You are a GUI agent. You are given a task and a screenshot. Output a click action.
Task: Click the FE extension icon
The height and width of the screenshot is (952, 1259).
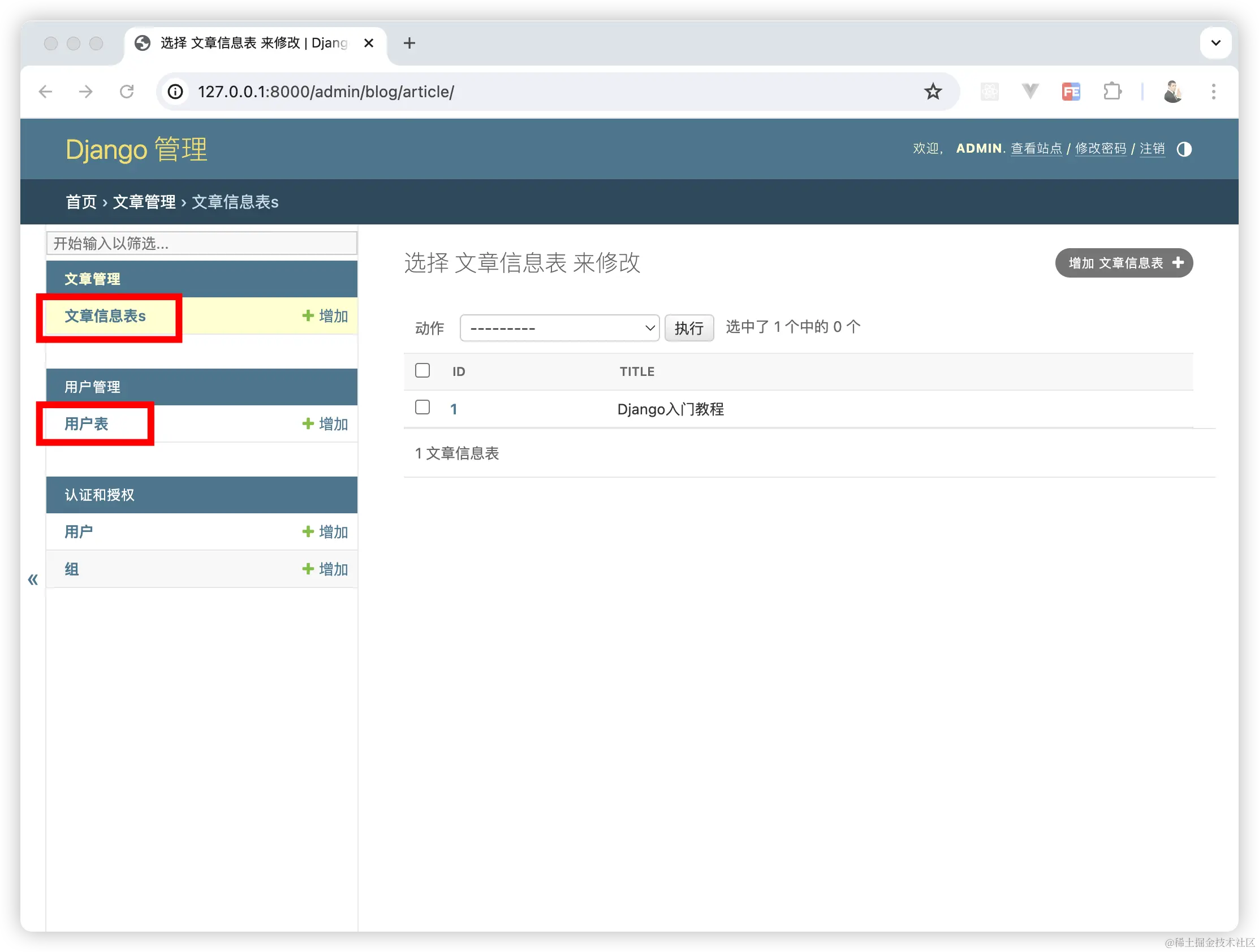tap(1071, 92)
